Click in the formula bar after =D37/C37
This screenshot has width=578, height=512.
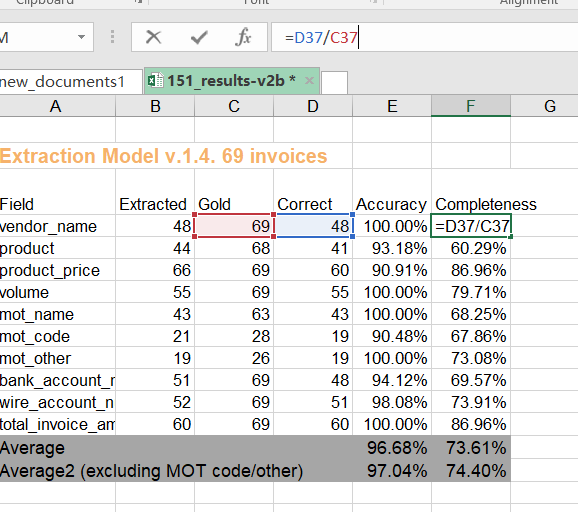click(x=442, y=37)
